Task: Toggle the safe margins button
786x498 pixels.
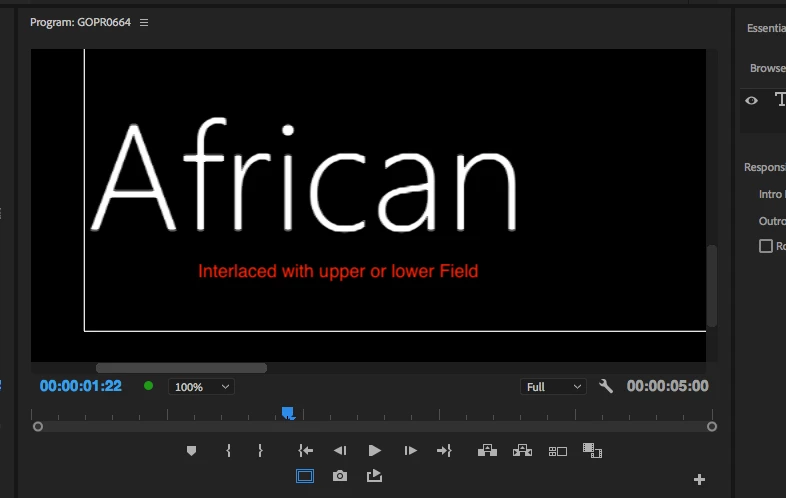Action: click(305, 476)
